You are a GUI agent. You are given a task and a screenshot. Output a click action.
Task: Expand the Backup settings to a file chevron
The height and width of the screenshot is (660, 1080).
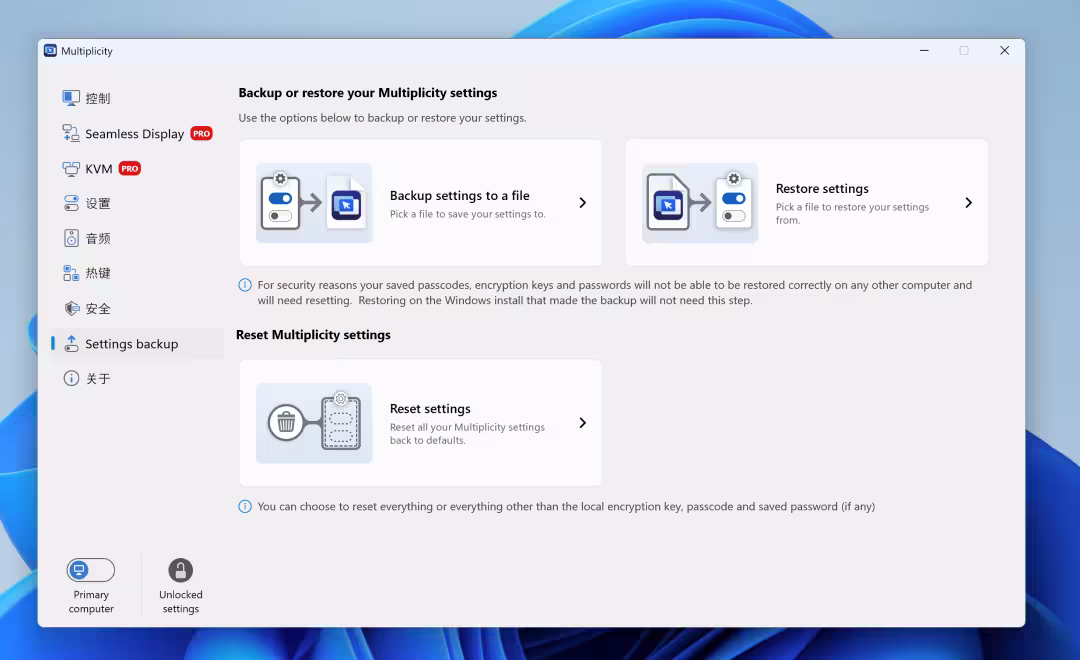coord(583,203)
